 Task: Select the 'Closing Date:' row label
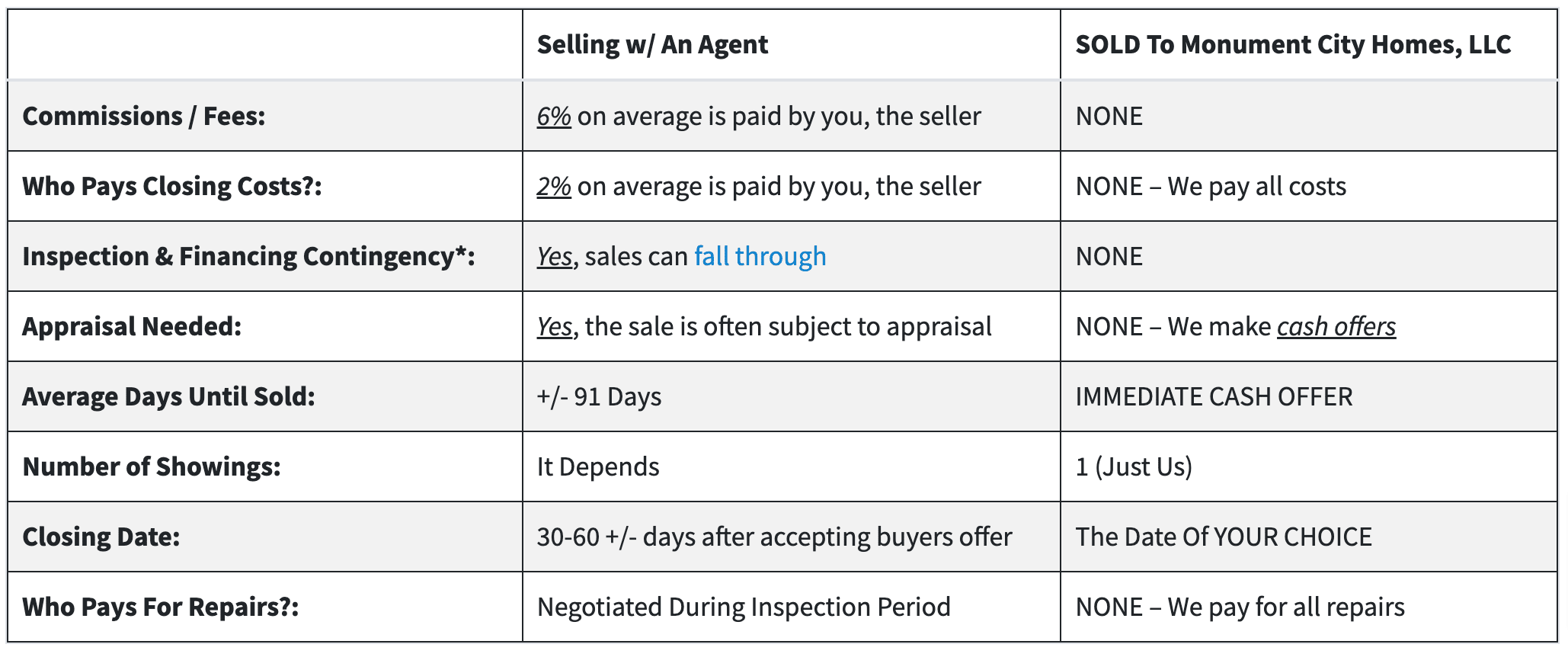[101, 537]
